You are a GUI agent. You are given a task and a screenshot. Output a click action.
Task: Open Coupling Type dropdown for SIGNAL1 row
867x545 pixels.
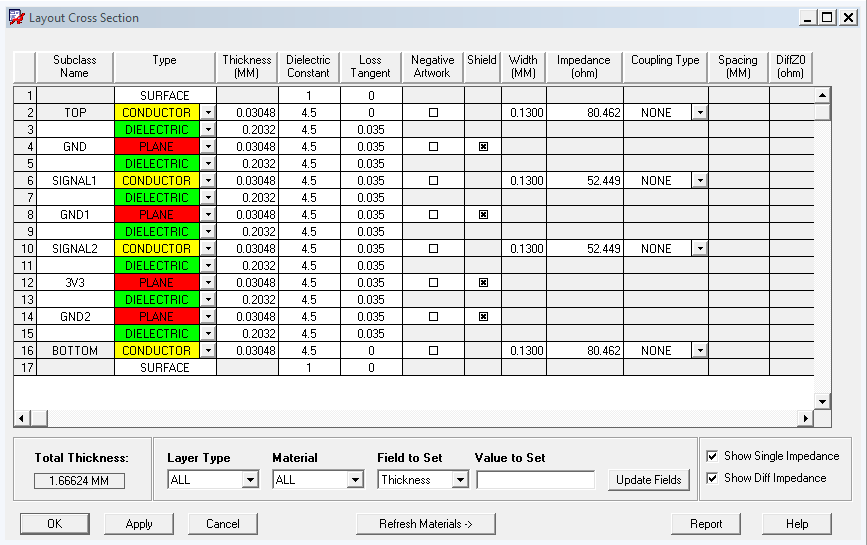(700, 181)
